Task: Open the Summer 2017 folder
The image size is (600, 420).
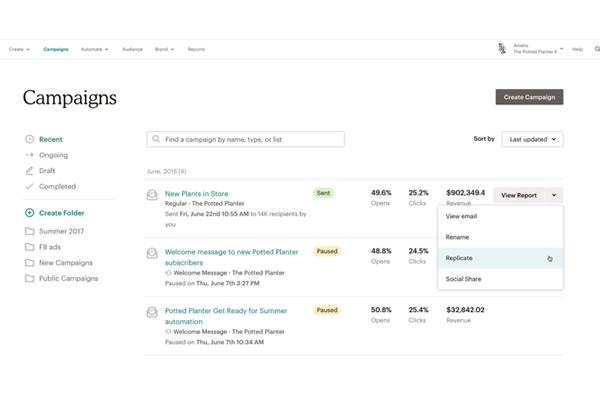Action: click(x=61, y=231)
